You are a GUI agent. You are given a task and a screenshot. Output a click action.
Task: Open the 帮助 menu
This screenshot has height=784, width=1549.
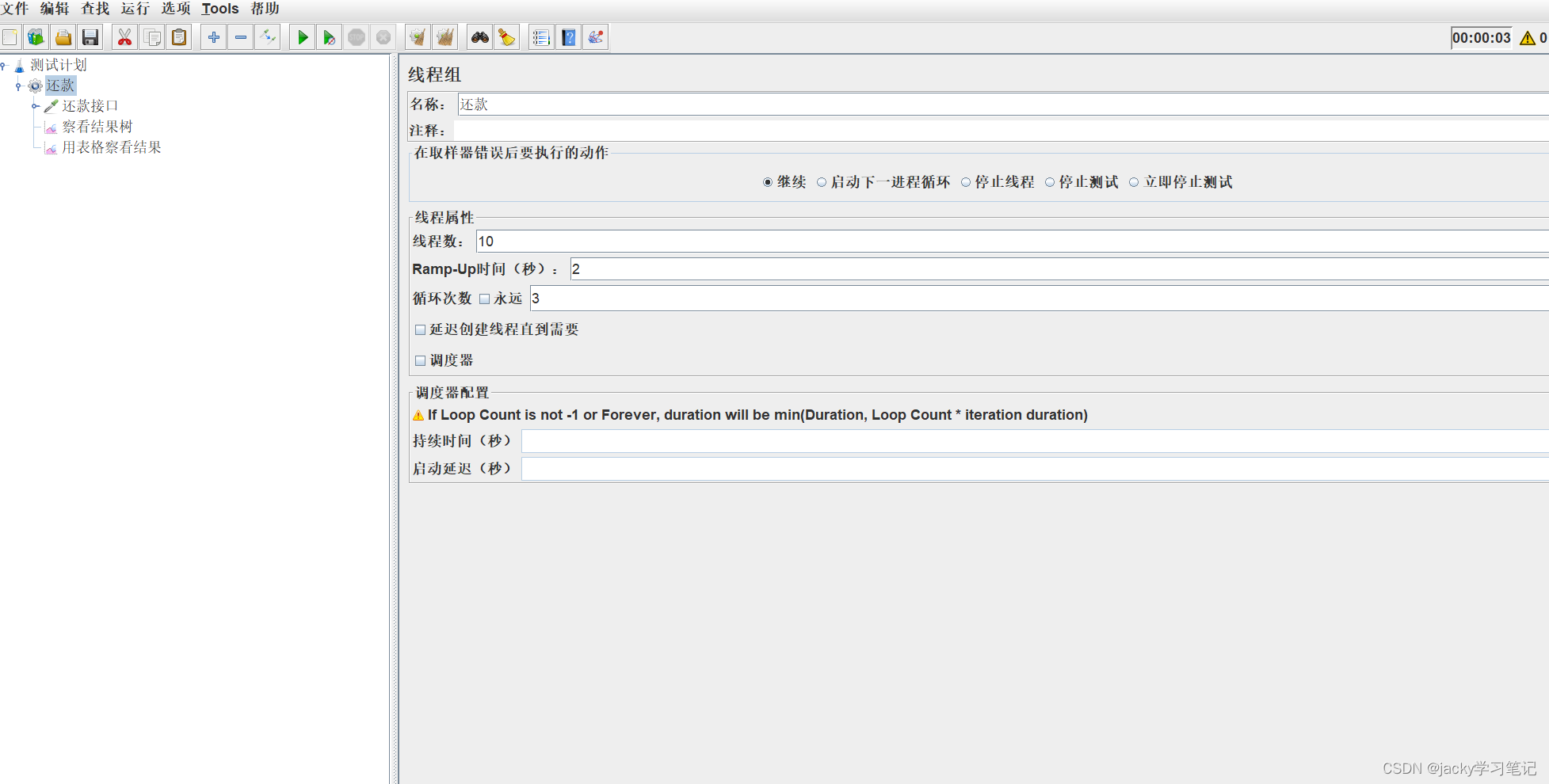tap(265, 9)
